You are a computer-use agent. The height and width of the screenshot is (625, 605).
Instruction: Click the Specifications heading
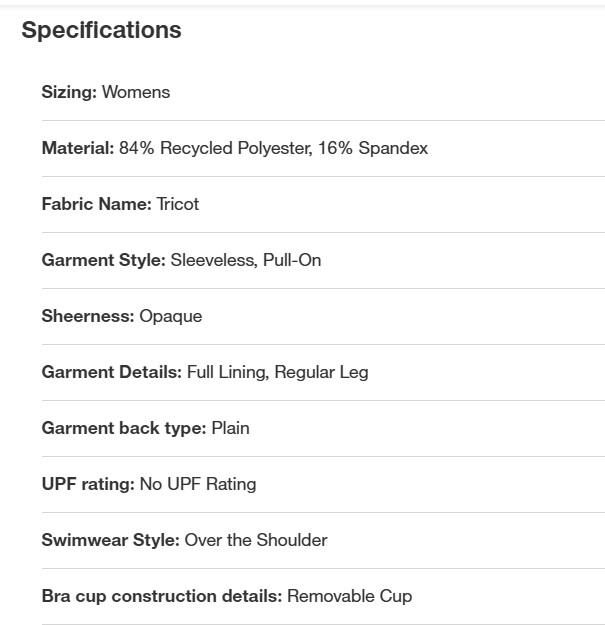(101, 30)
